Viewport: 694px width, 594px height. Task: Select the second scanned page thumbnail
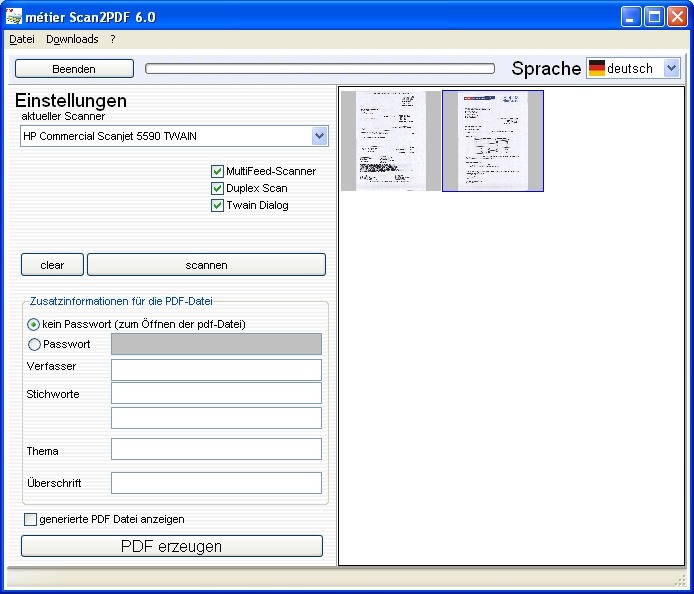[x=493, y=141]
